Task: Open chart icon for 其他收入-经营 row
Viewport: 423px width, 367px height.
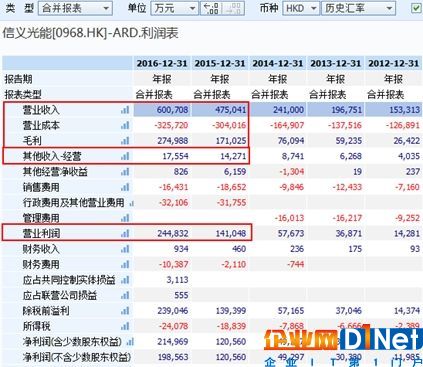Action: point(125,156)
